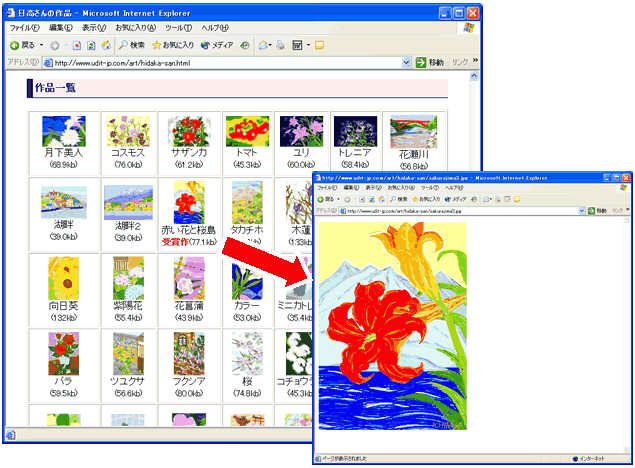Open the View (表示) menu in the main window
Viewport: 635px width, 468px height.
(x=94, y=28)
